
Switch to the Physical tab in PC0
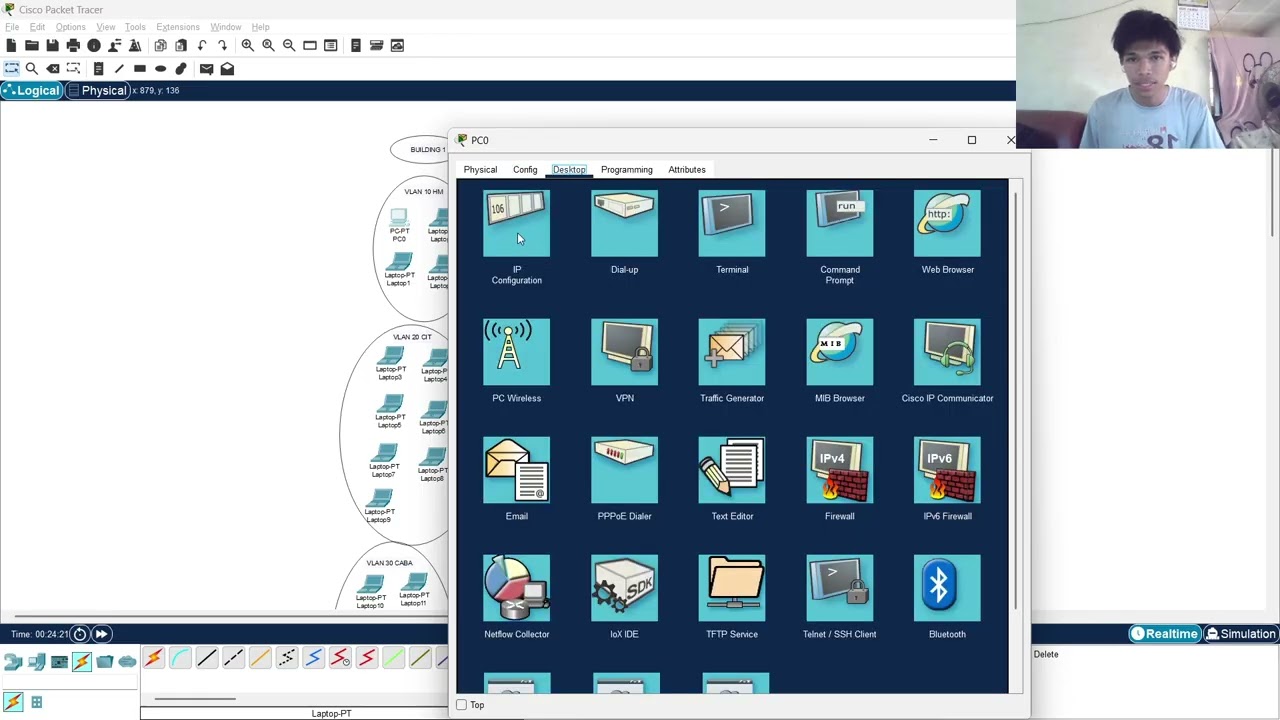480,170
